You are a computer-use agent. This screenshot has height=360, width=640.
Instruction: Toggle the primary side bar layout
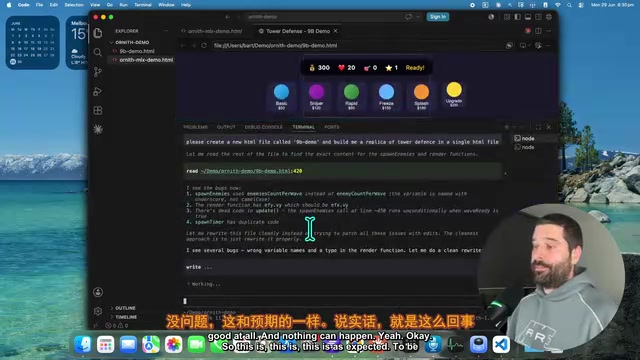pos(517,17)
